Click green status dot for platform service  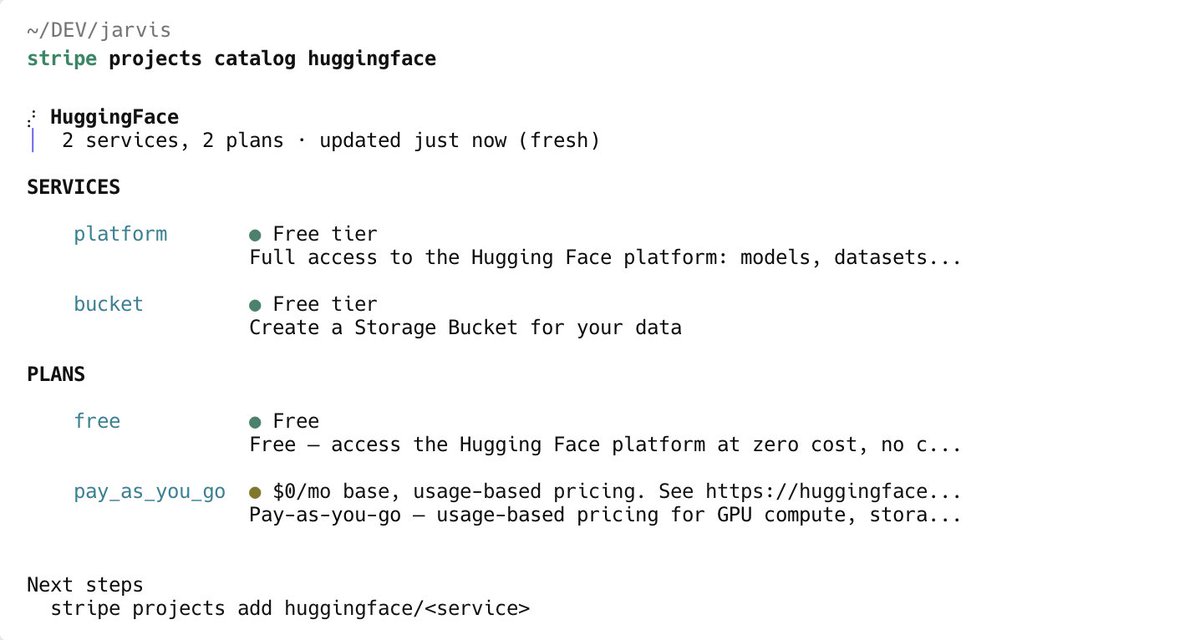255,234
